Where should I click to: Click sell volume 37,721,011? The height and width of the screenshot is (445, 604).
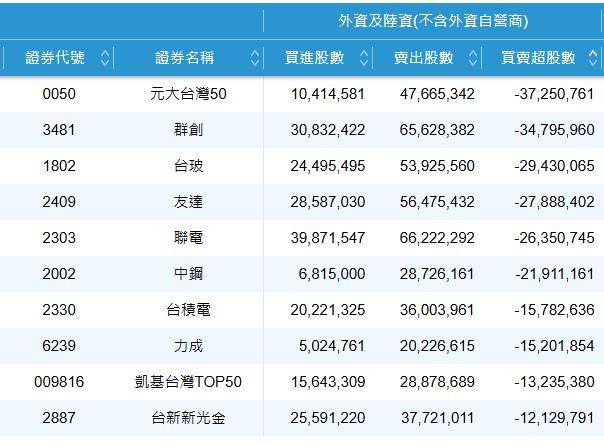coord(437,418)
